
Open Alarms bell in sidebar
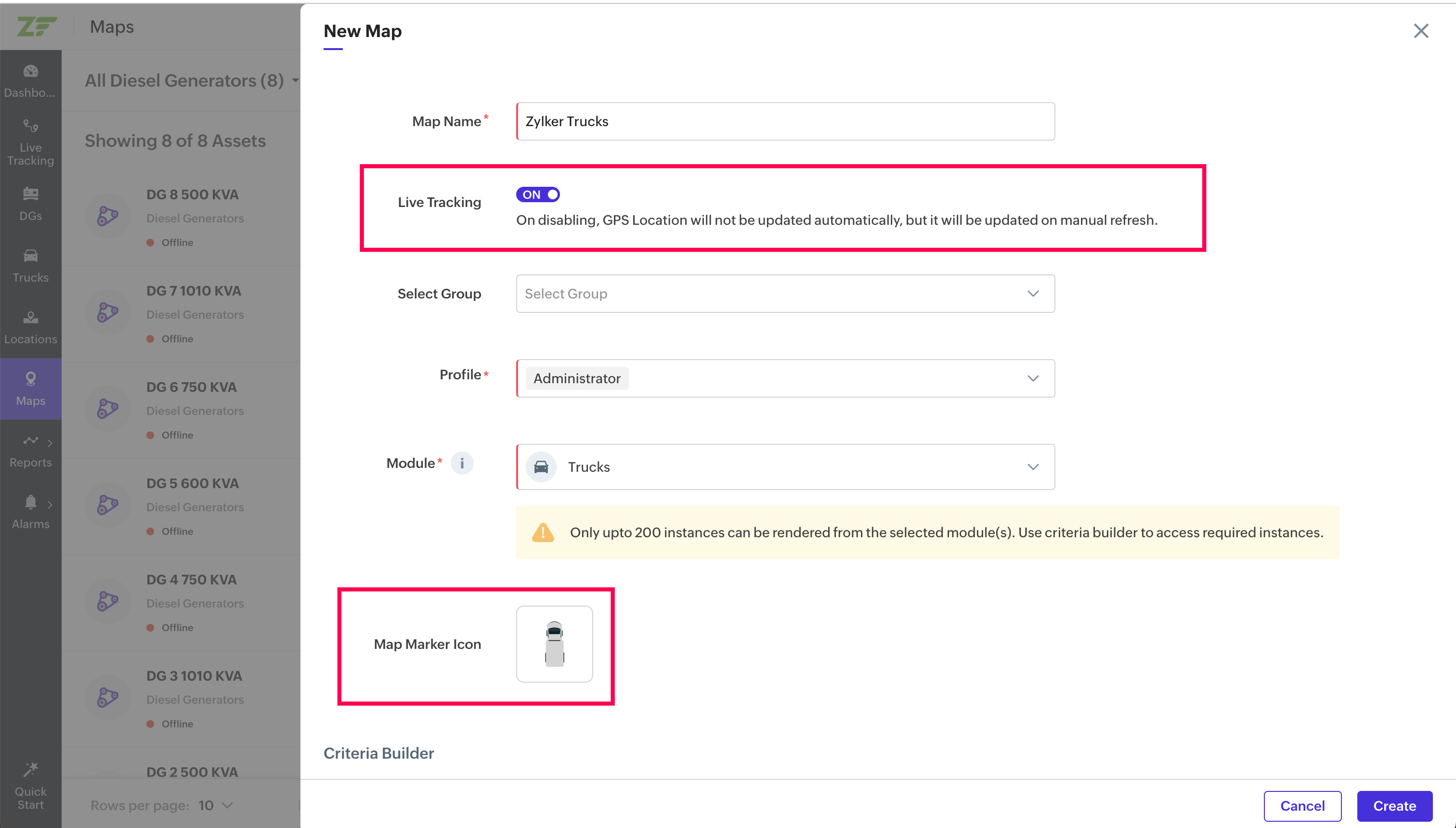(31, 512)
